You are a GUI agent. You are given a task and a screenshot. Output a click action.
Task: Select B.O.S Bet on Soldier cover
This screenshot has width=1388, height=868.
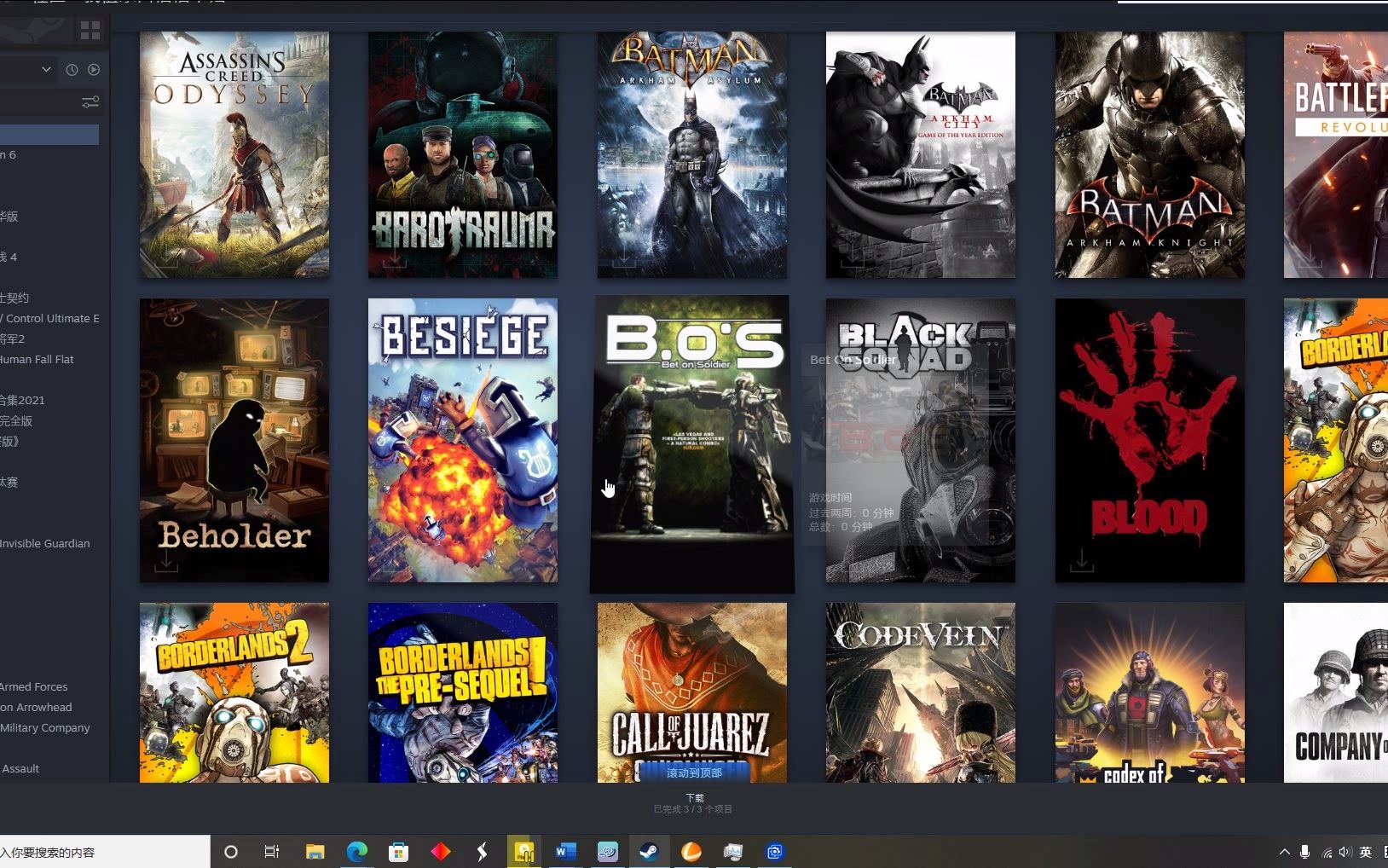692,444
